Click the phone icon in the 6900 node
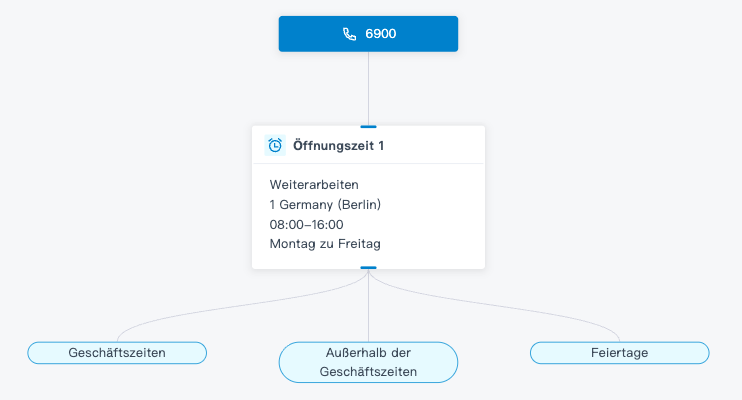This screenshot has height=400, width=742. tap(349, 34)
